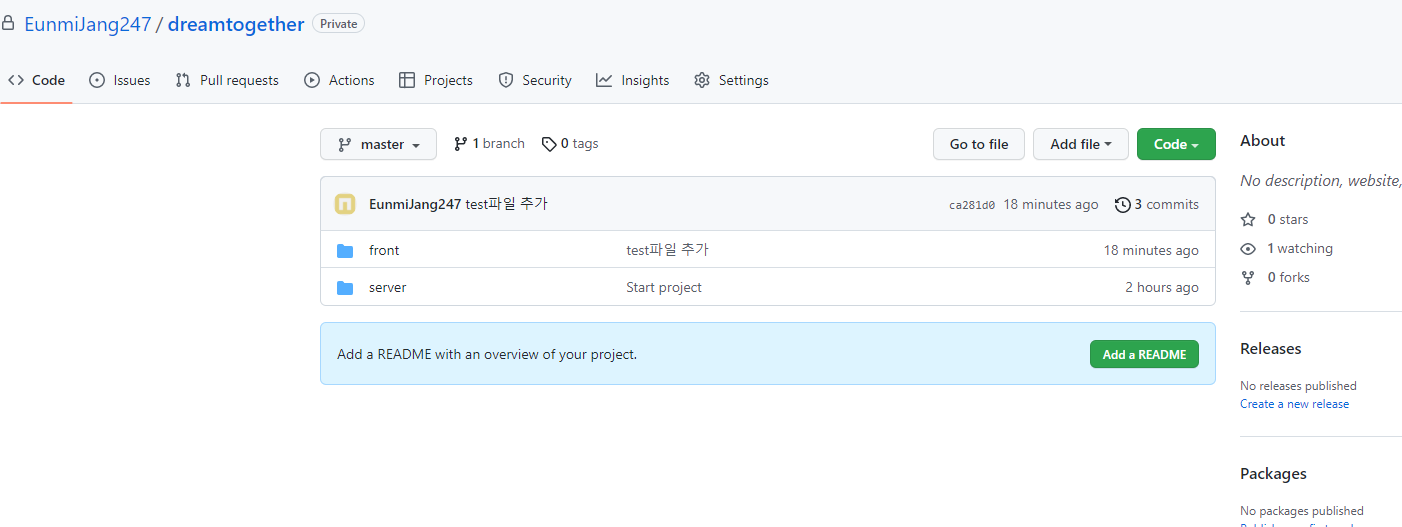View the 1 branch link
Image resolution: width=1402 pixels, height=527 pixels.
coord(489,144)
